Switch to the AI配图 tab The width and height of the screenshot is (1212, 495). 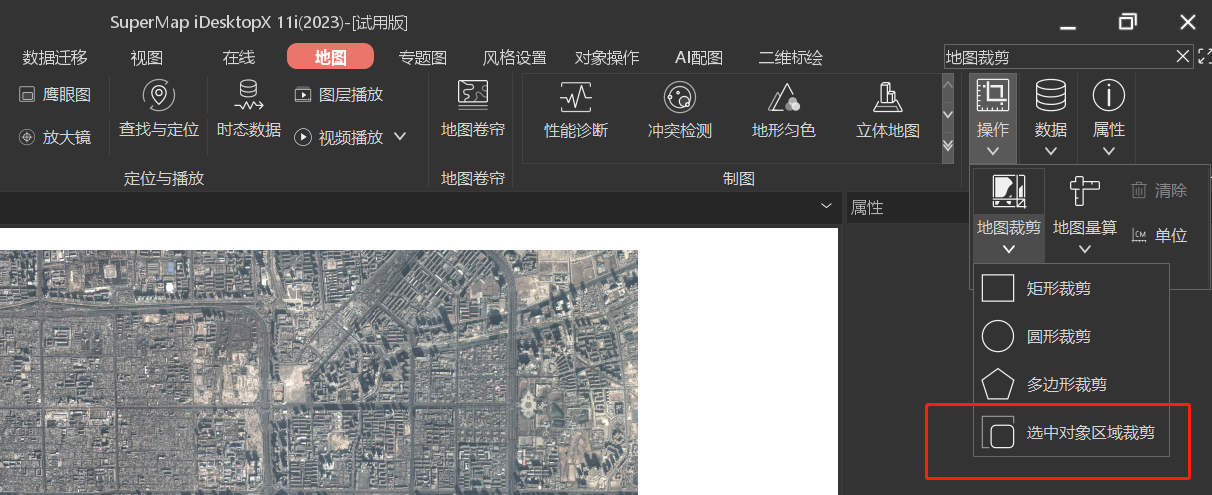699,58
